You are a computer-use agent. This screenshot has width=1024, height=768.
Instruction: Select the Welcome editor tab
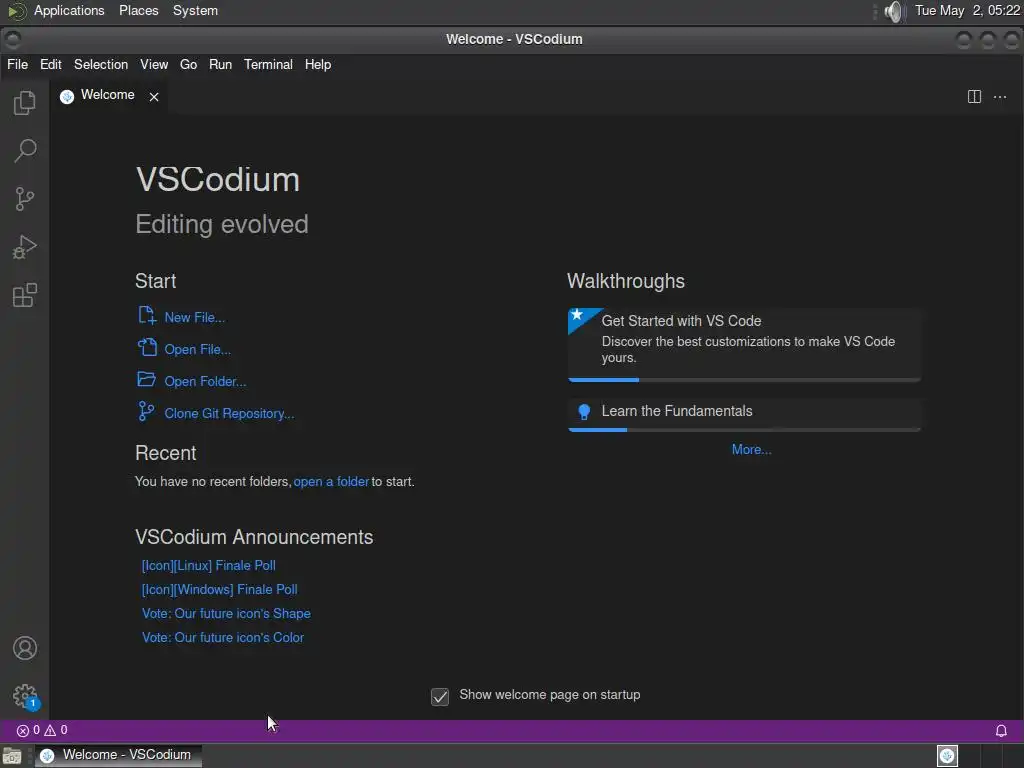[x=108, y=96]
